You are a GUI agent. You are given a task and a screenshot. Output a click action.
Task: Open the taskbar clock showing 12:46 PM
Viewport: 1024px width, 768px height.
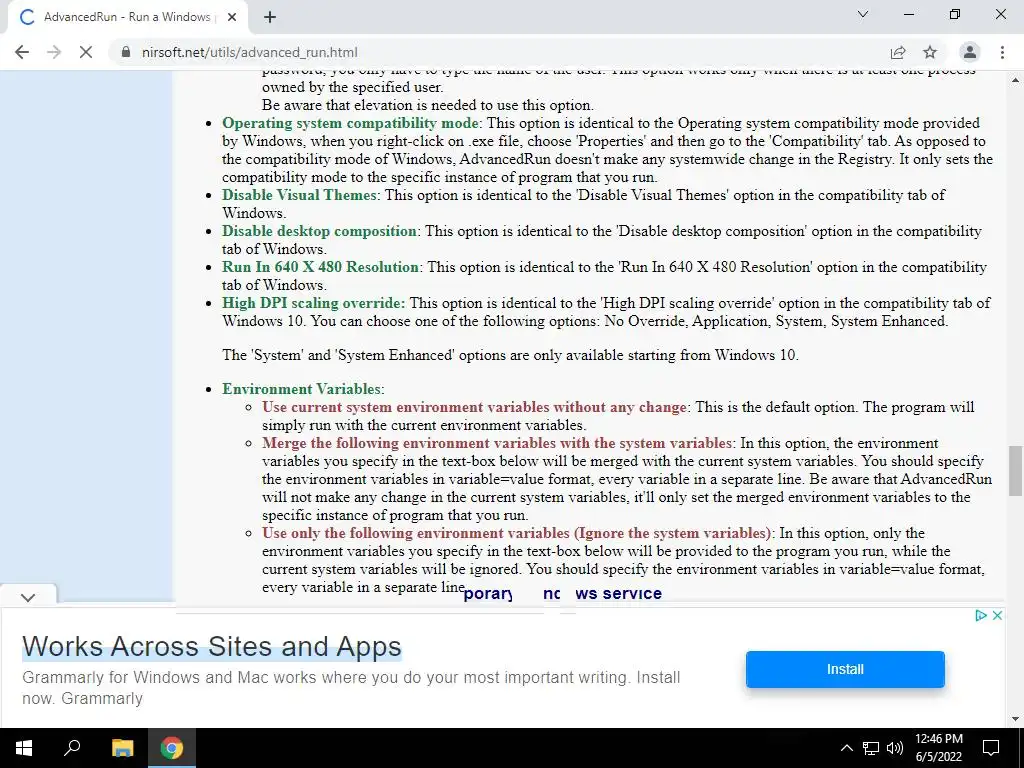(x=938, y=748)
